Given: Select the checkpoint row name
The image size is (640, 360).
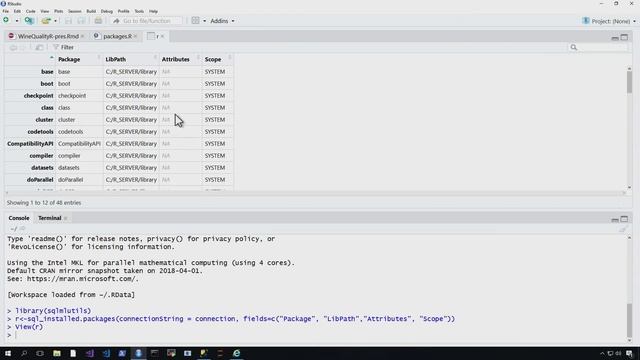Looking at the screenshot, I should click(38, 96).
